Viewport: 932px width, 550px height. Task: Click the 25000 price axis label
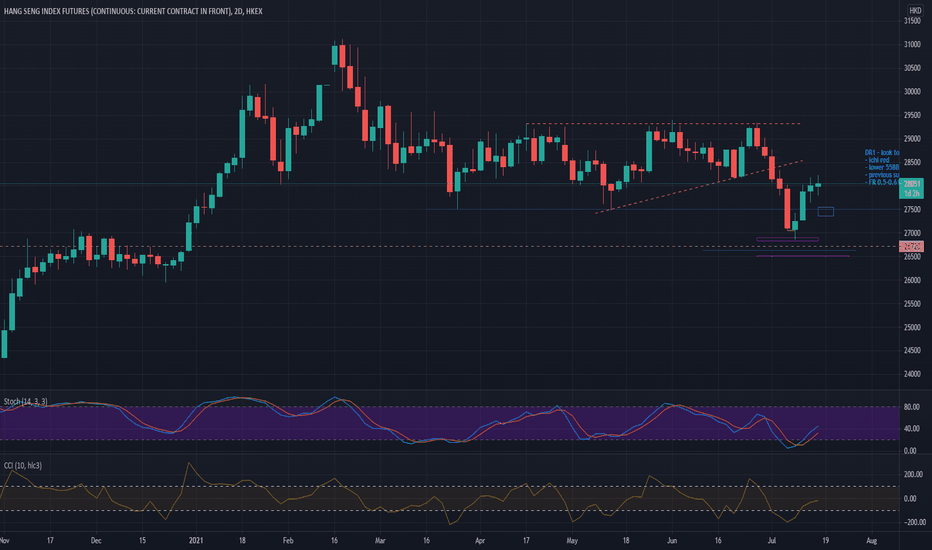click(912, 328)
